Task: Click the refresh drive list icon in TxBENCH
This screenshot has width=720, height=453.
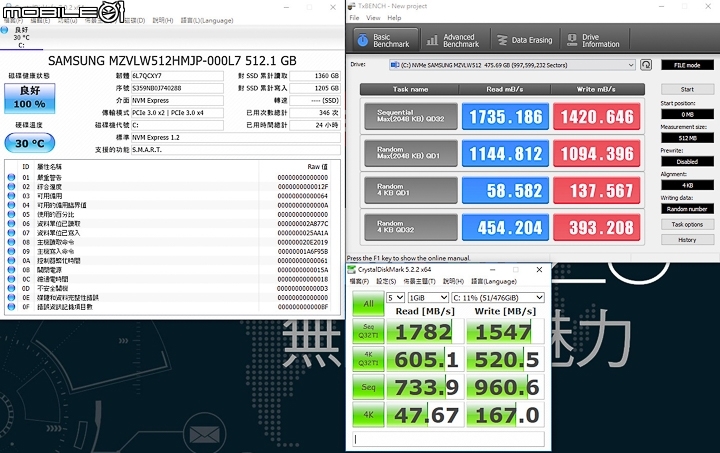Action: 646,65
